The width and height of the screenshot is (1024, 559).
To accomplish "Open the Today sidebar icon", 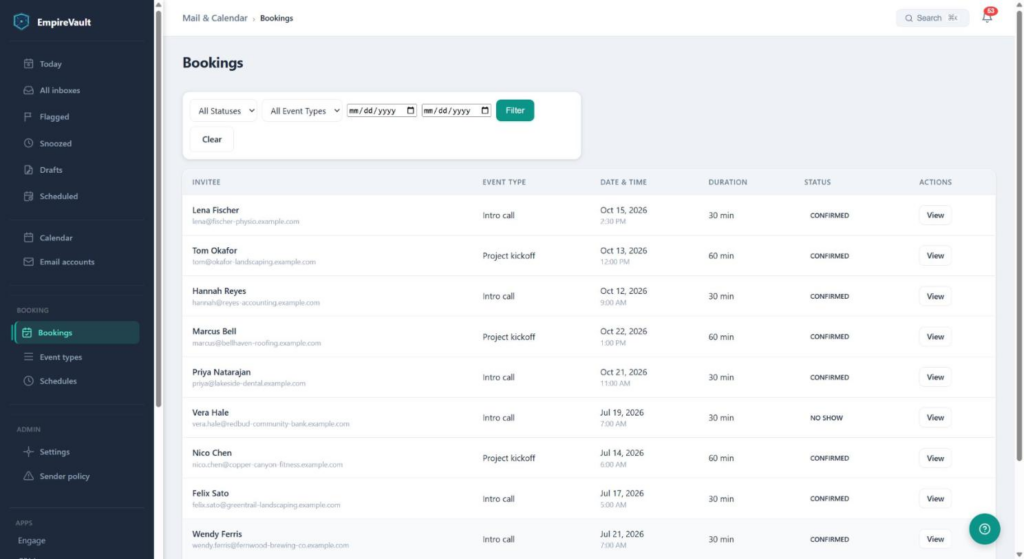I will pyautogui.click(x=28, y=64).
